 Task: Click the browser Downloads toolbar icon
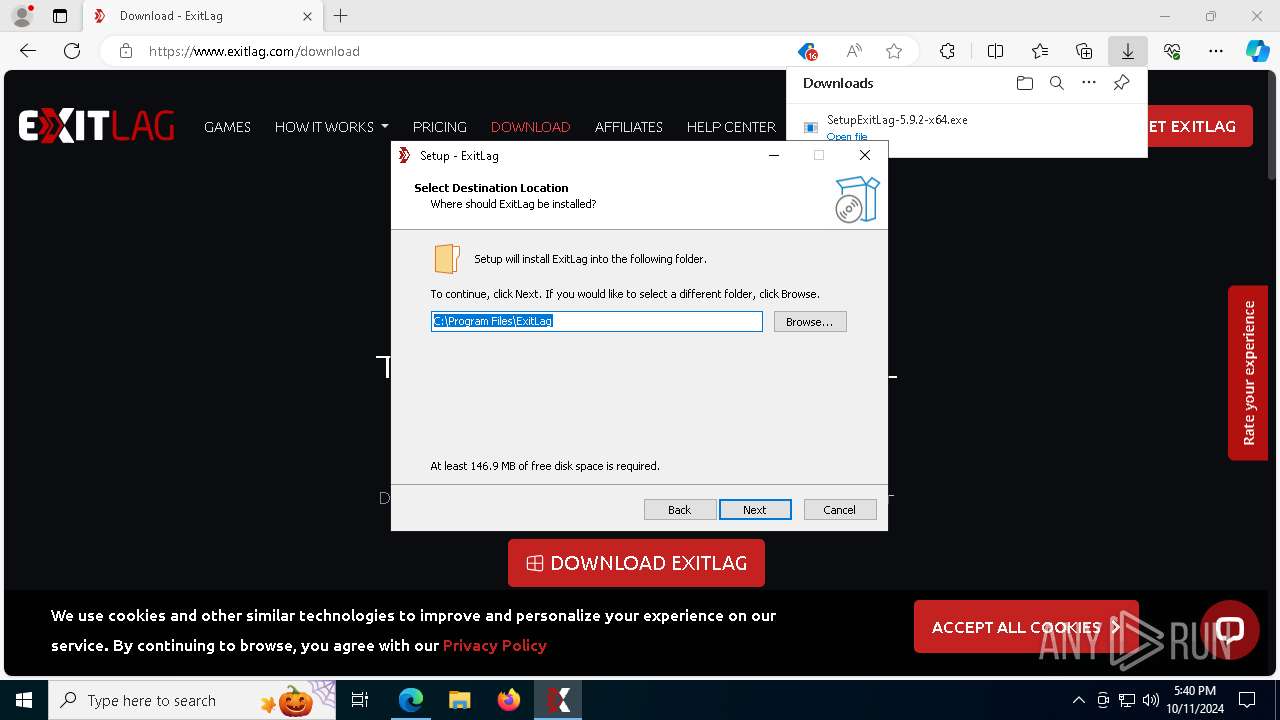tap(1127, 51)
